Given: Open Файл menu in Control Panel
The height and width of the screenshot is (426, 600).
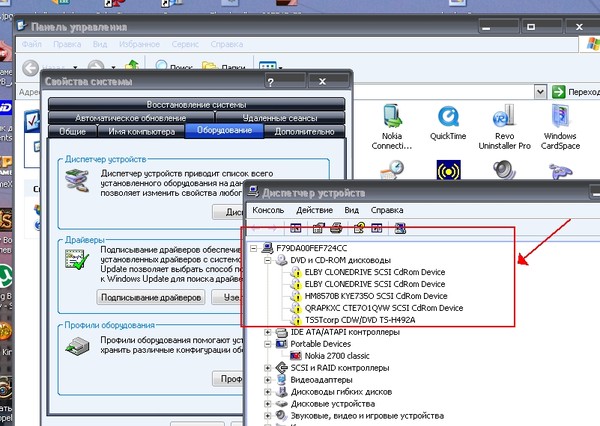Looking at the screenshot, I should point(31,44).
